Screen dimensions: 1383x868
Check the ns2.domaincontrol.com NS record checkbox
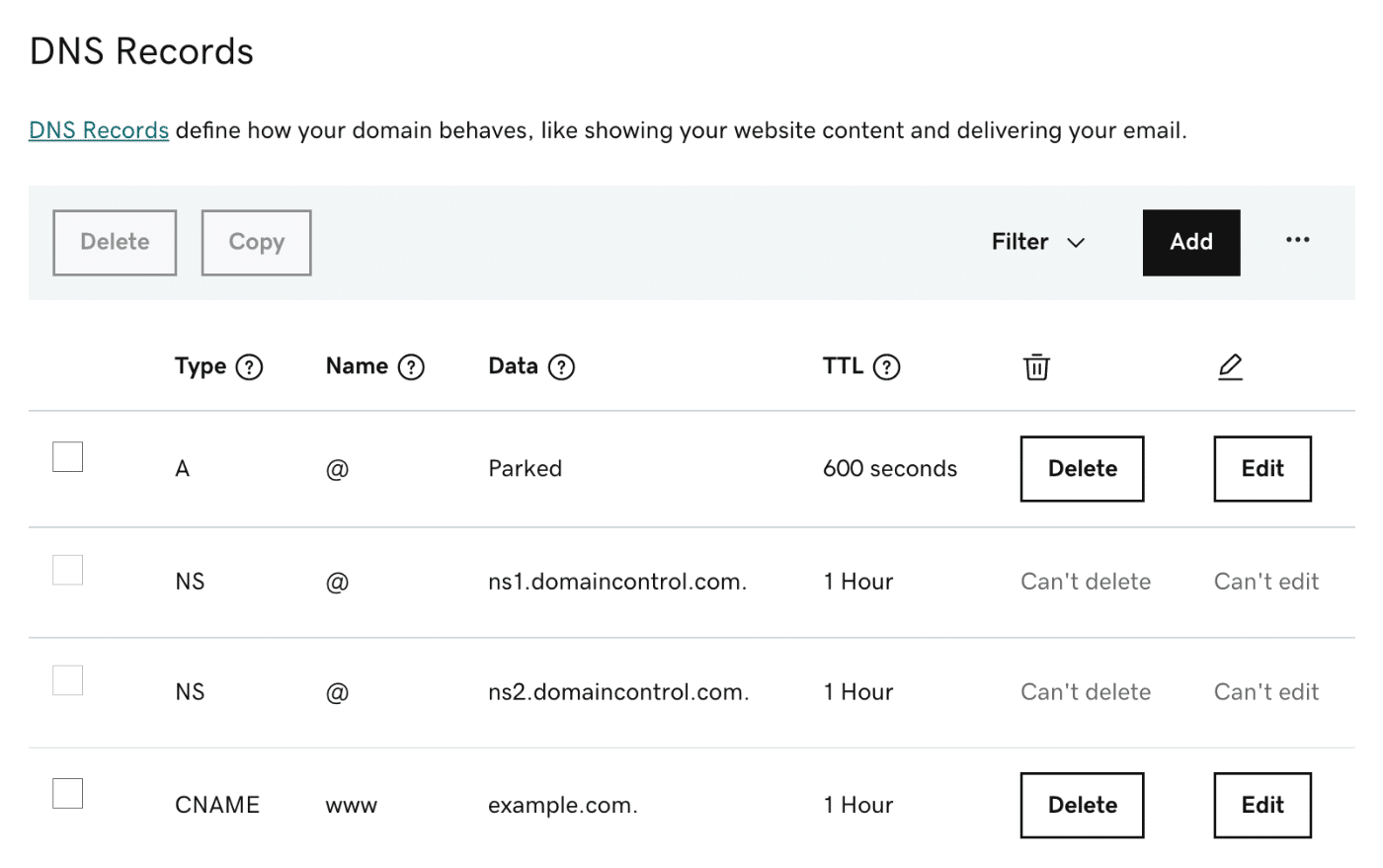[66, 679]
